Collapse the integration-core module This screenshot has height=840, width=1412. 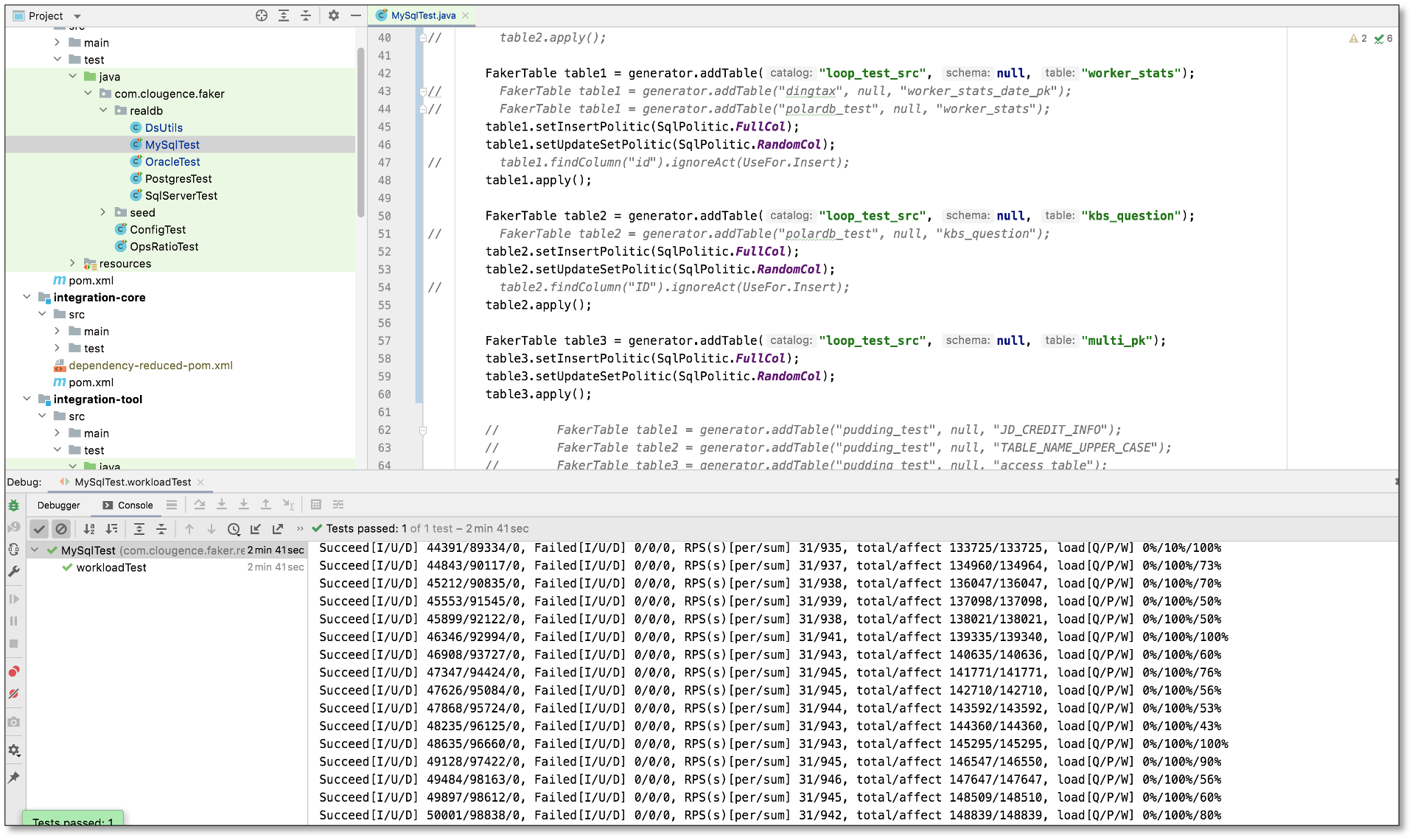click(27, 297)
